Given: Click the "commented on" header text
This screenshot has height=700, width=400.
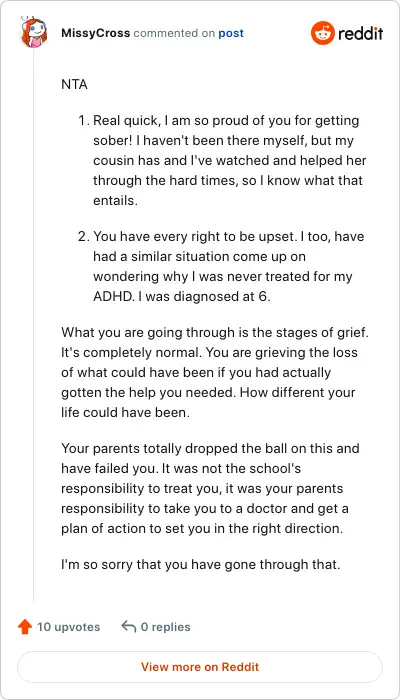Looking at the screenshot, I should (x=174, y=33).
